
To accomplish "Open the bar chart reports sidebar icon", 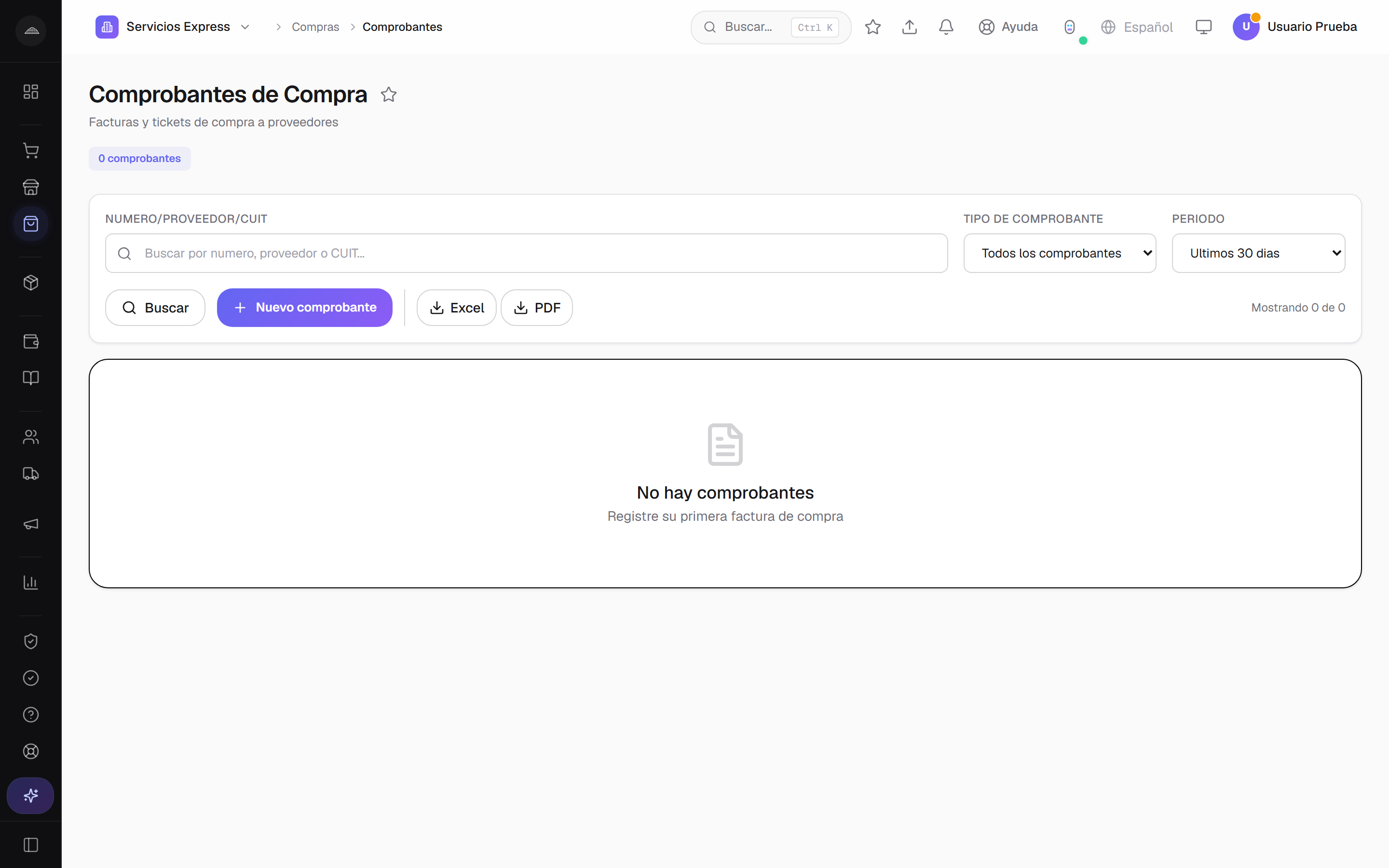I will (30, 582).
